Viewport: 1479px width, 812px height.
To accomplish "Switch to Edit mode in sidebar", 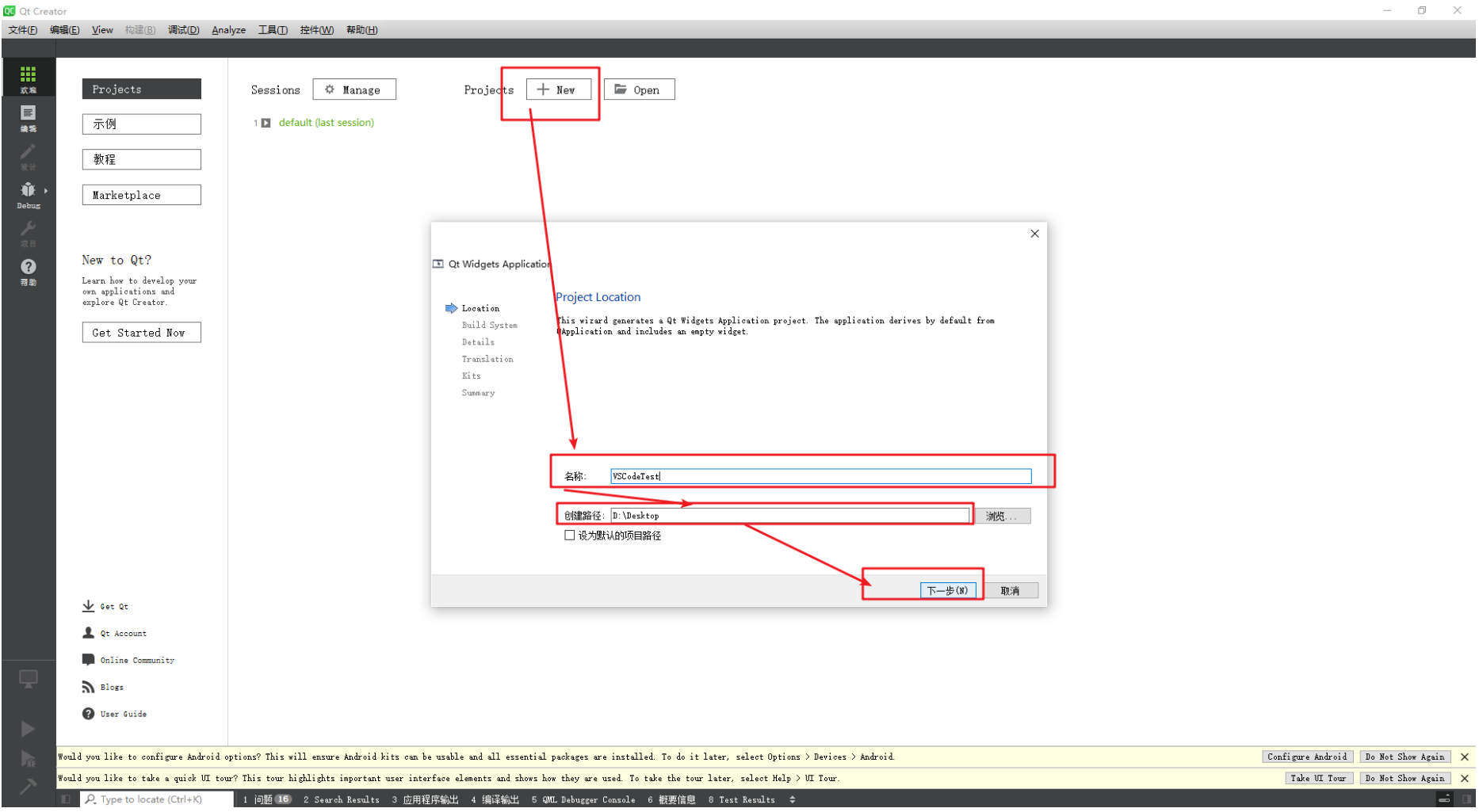I will pyautogui.click(x=28, y=116).
